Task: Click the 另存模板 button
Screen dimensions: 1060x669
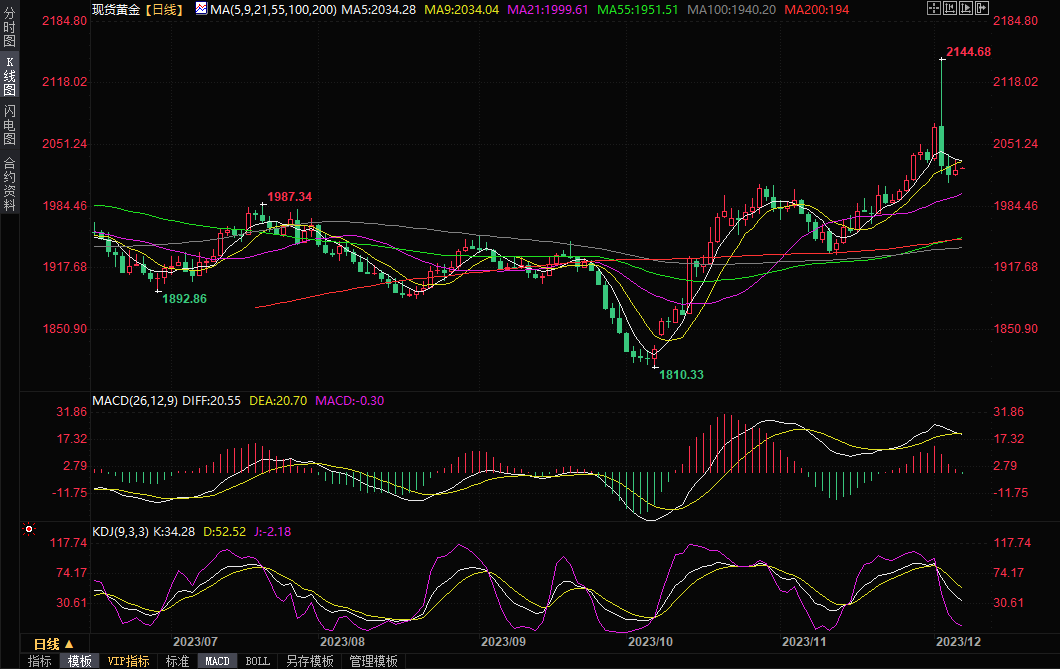Action: (x=309, y=661)
